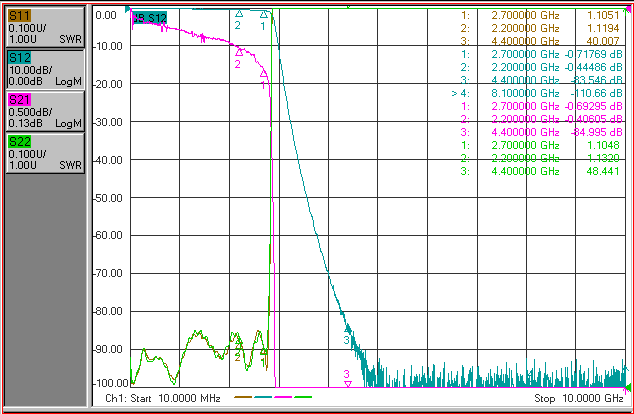
Task: Click teal S12 marker 2 triangle
Action: tap(239, 14)
